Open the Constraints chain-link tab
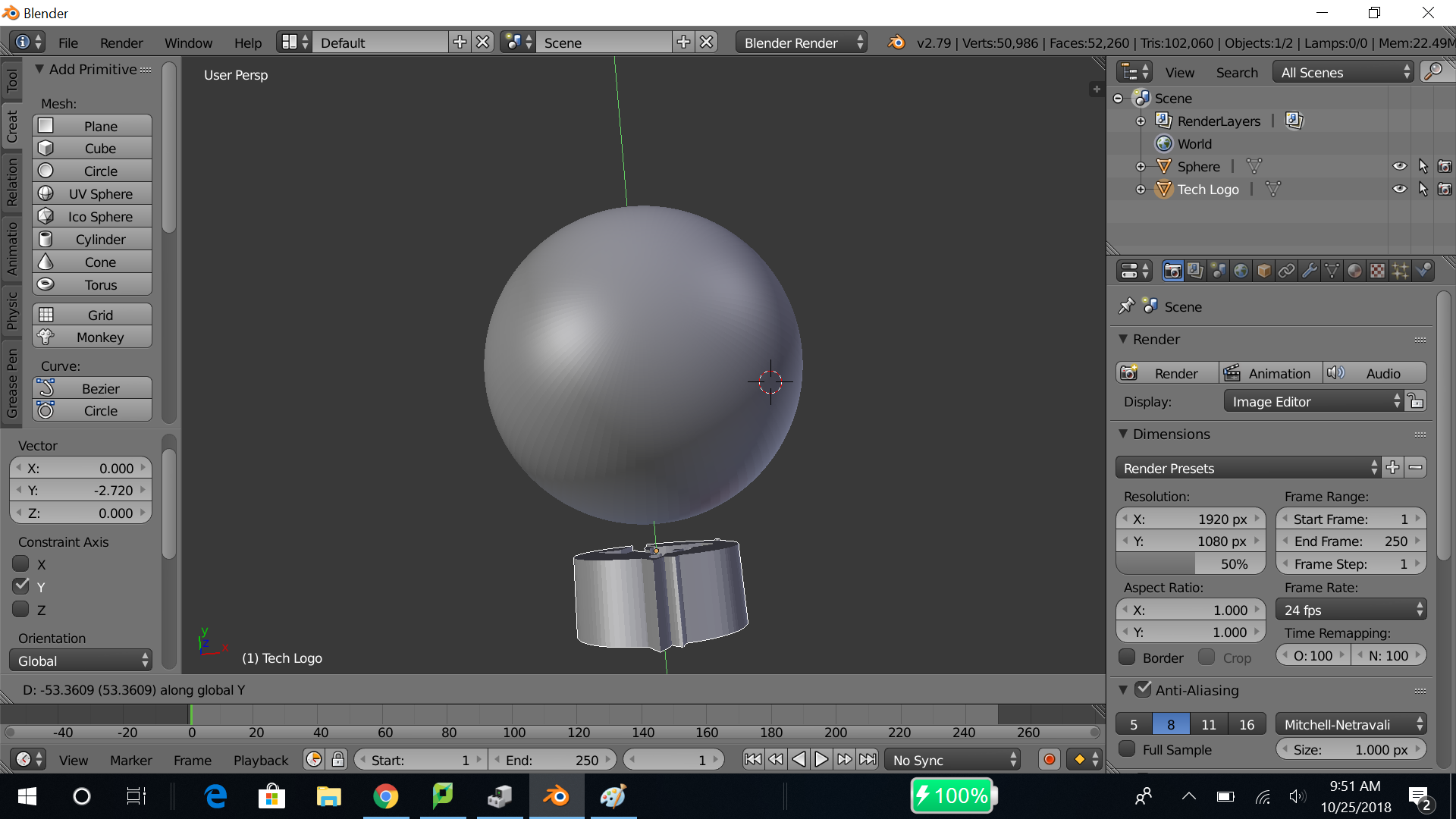The width and height of the screenshot is (1456, 819). pos(1286,271)
